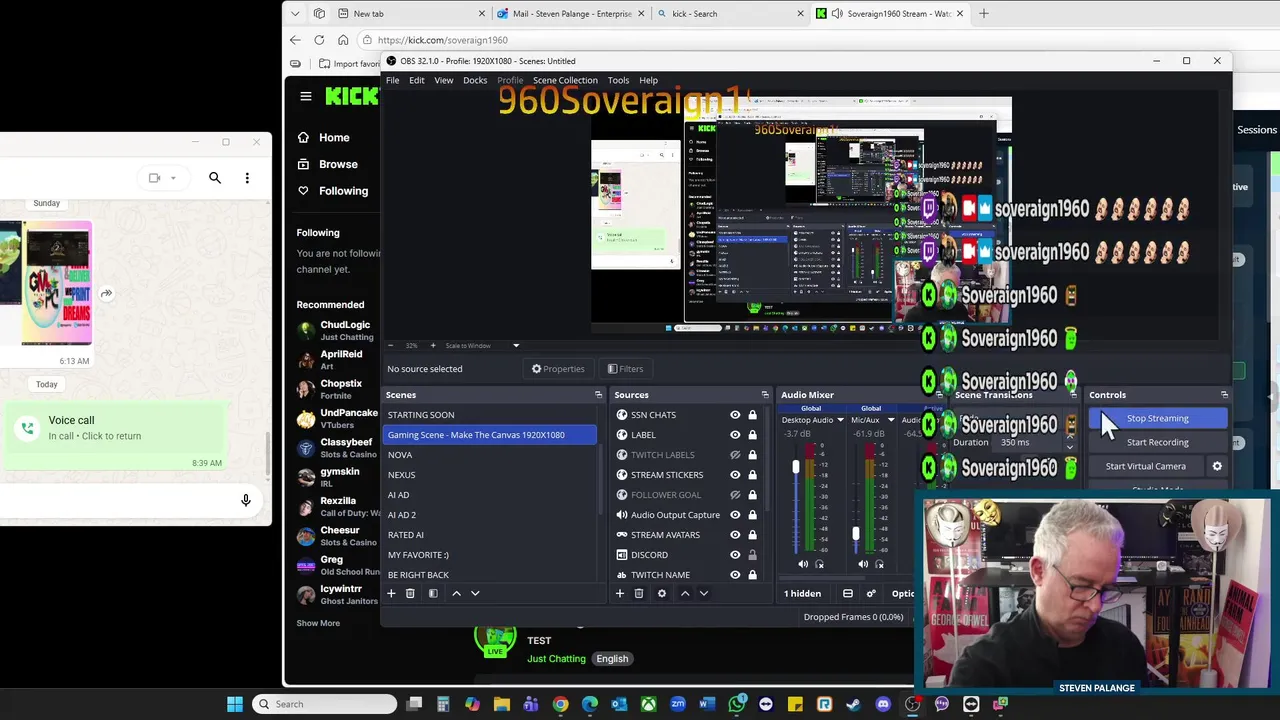Image resolution: width=1280 pixels, height=720 pixels.
Task: Adjust Desktop Audio volume fader
Action: click(796, 468)
